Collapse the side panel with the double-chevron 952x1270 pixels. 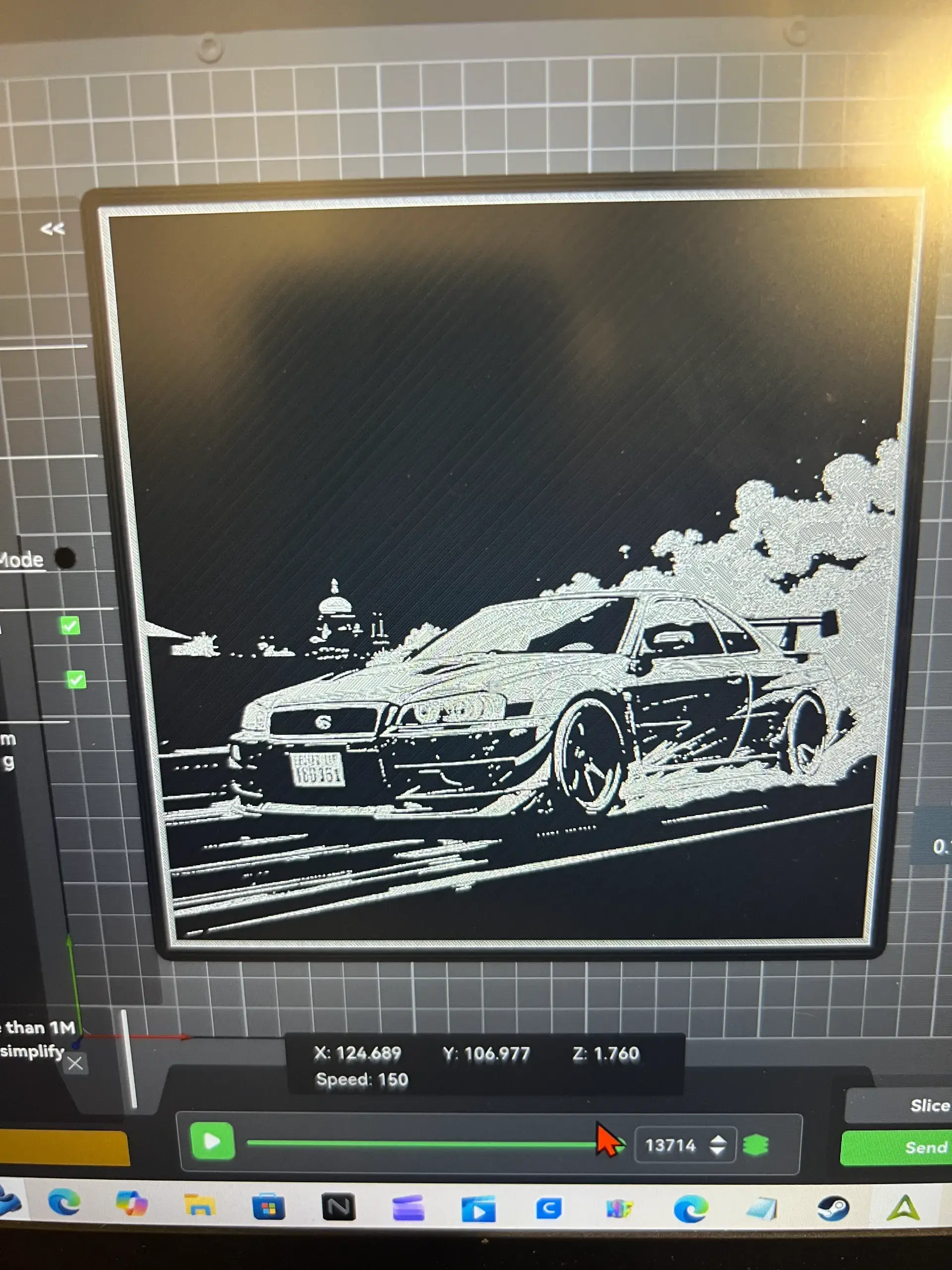(x=52, y=229)
